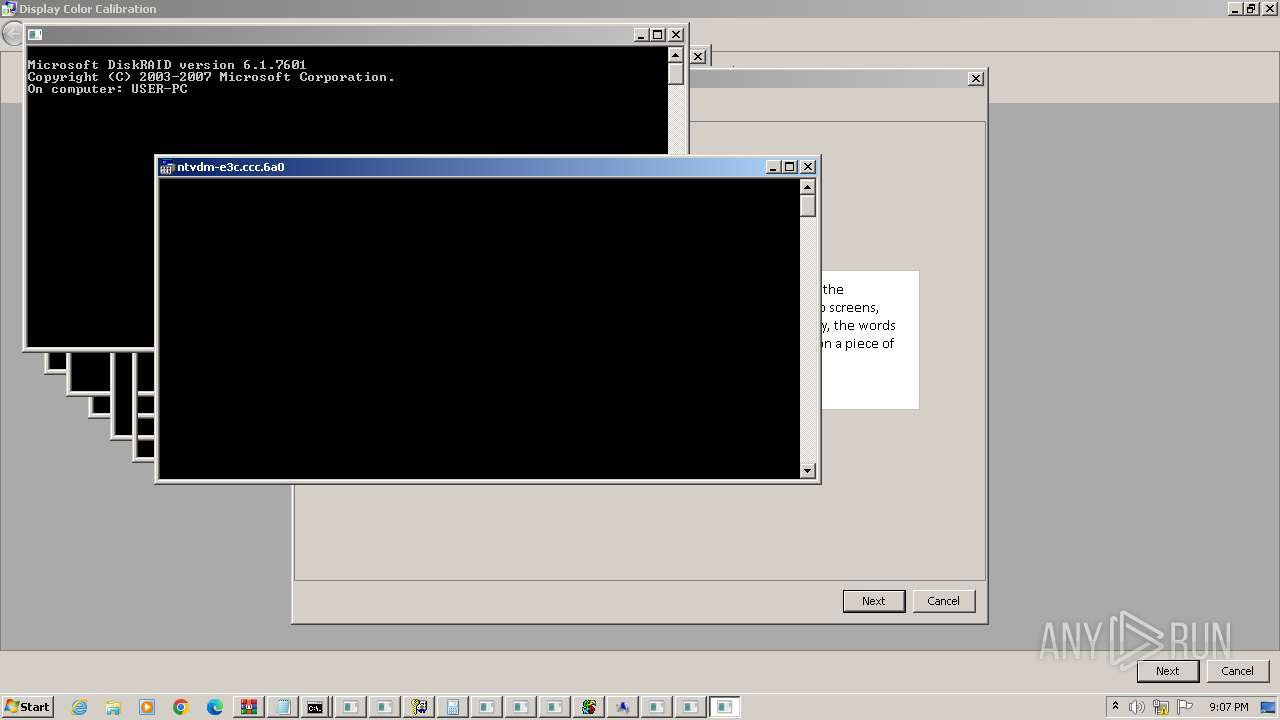The width and height of the screenshot is (1280, 720).
Task: Show hidden tray icons arrow
Action: pyautogui.click(x=1115, y=706)
